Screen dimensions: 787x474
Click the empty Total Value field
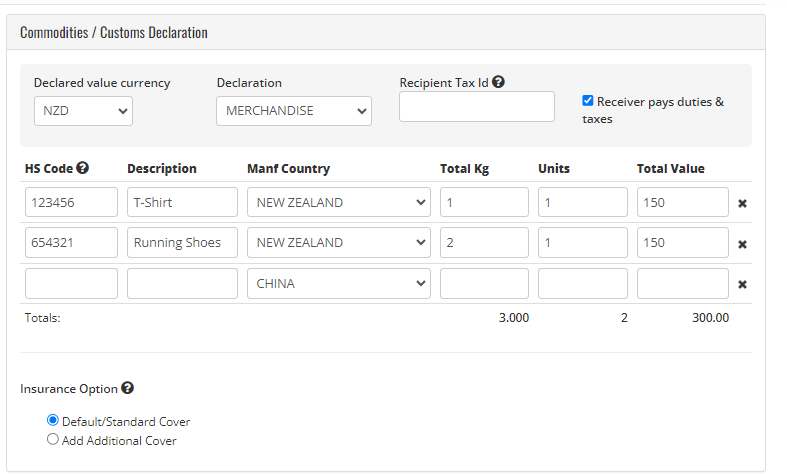pyautogui.click(x=683, y=284)
